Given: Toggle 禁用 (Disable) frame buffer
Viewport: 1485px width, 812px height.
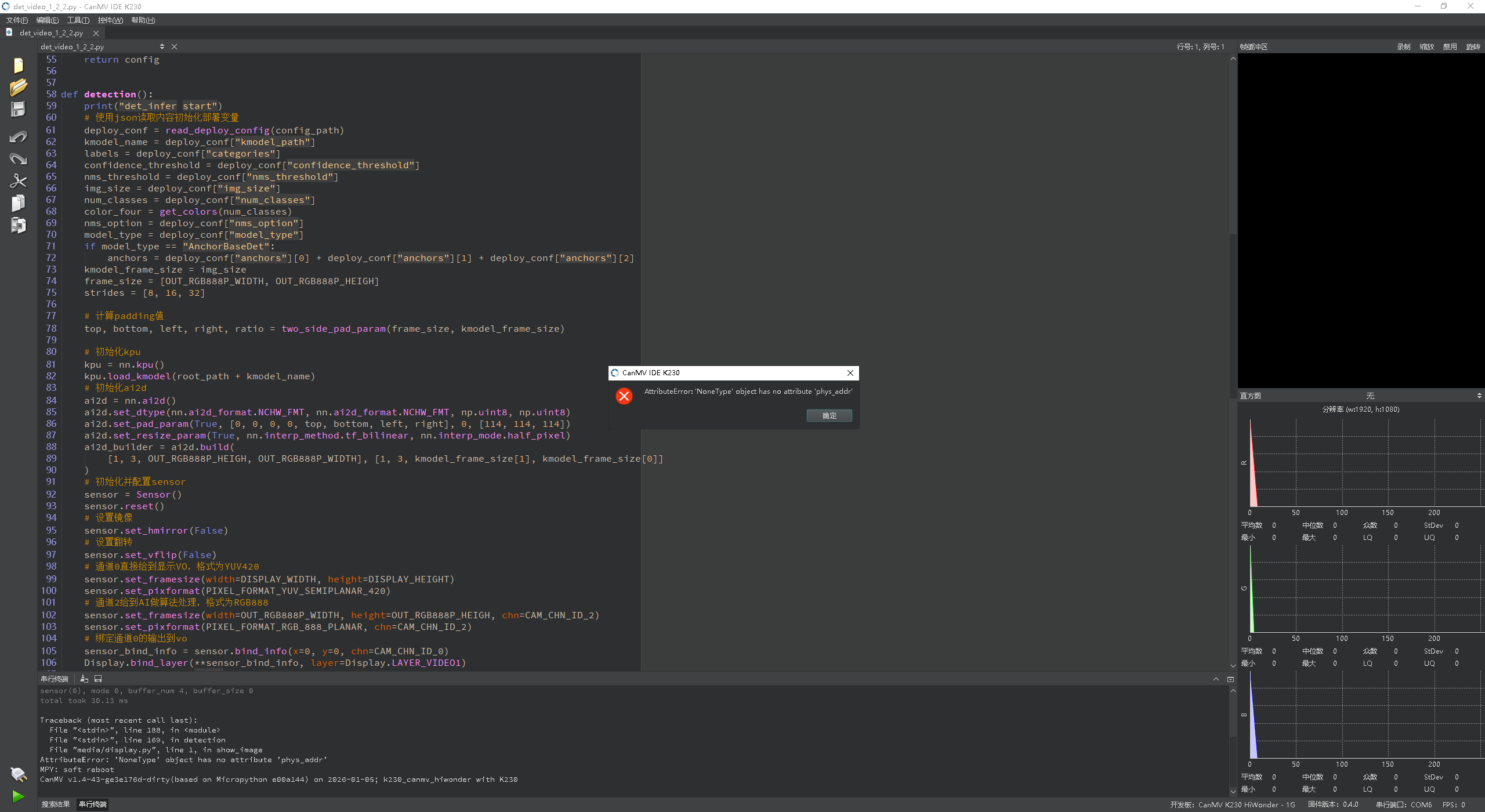Looking at the screenshot, I should point(1450,47).
